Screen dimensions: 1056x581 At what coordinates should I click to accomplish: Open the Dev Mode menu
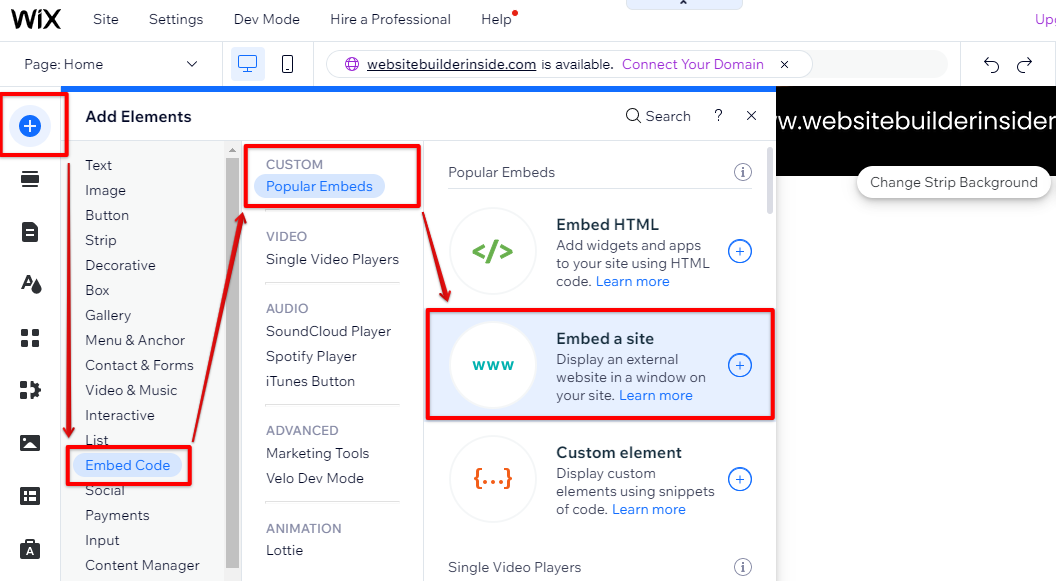point(266,19)
